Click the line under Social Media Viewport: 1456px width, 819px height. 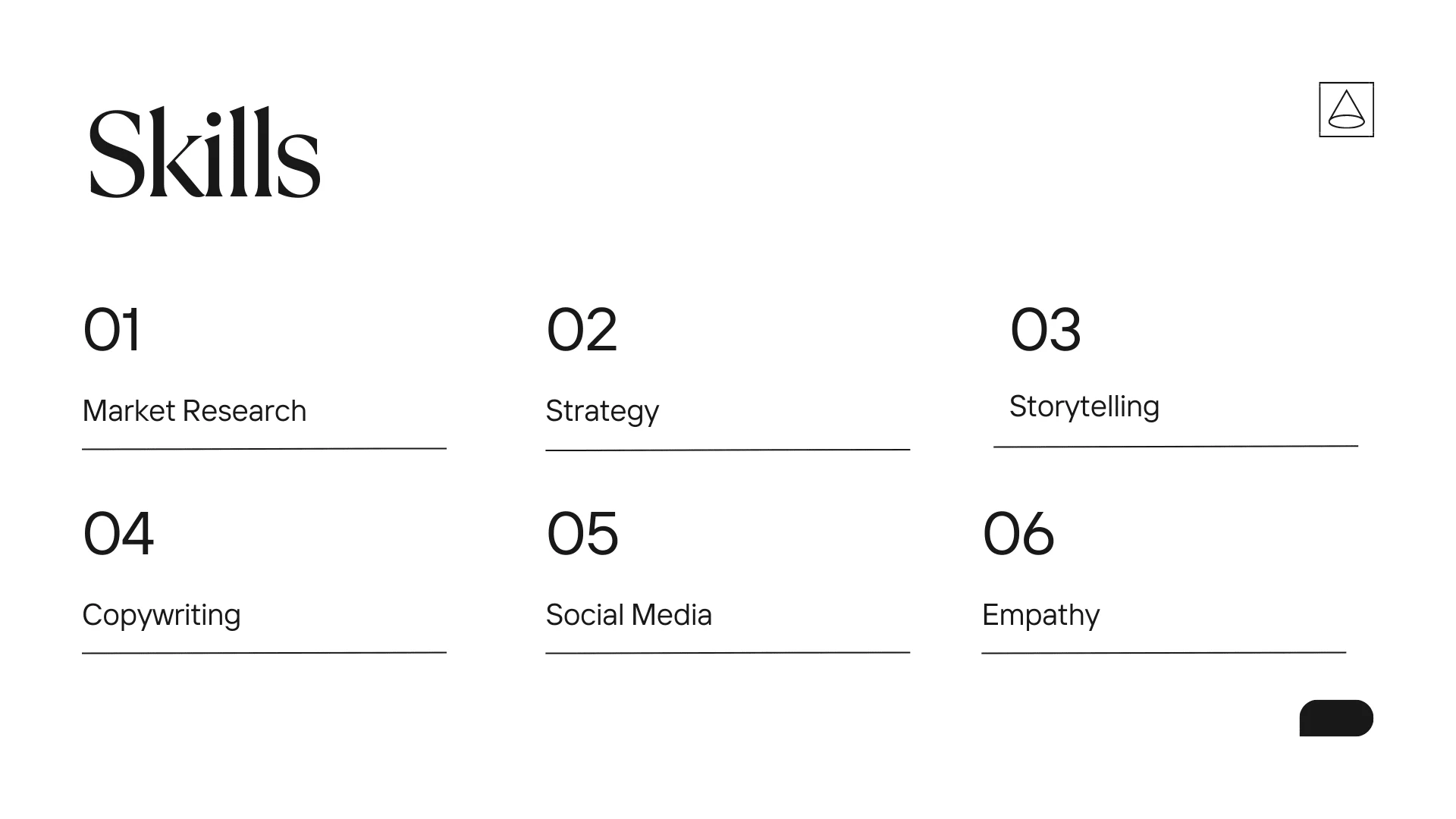(727, 652)
